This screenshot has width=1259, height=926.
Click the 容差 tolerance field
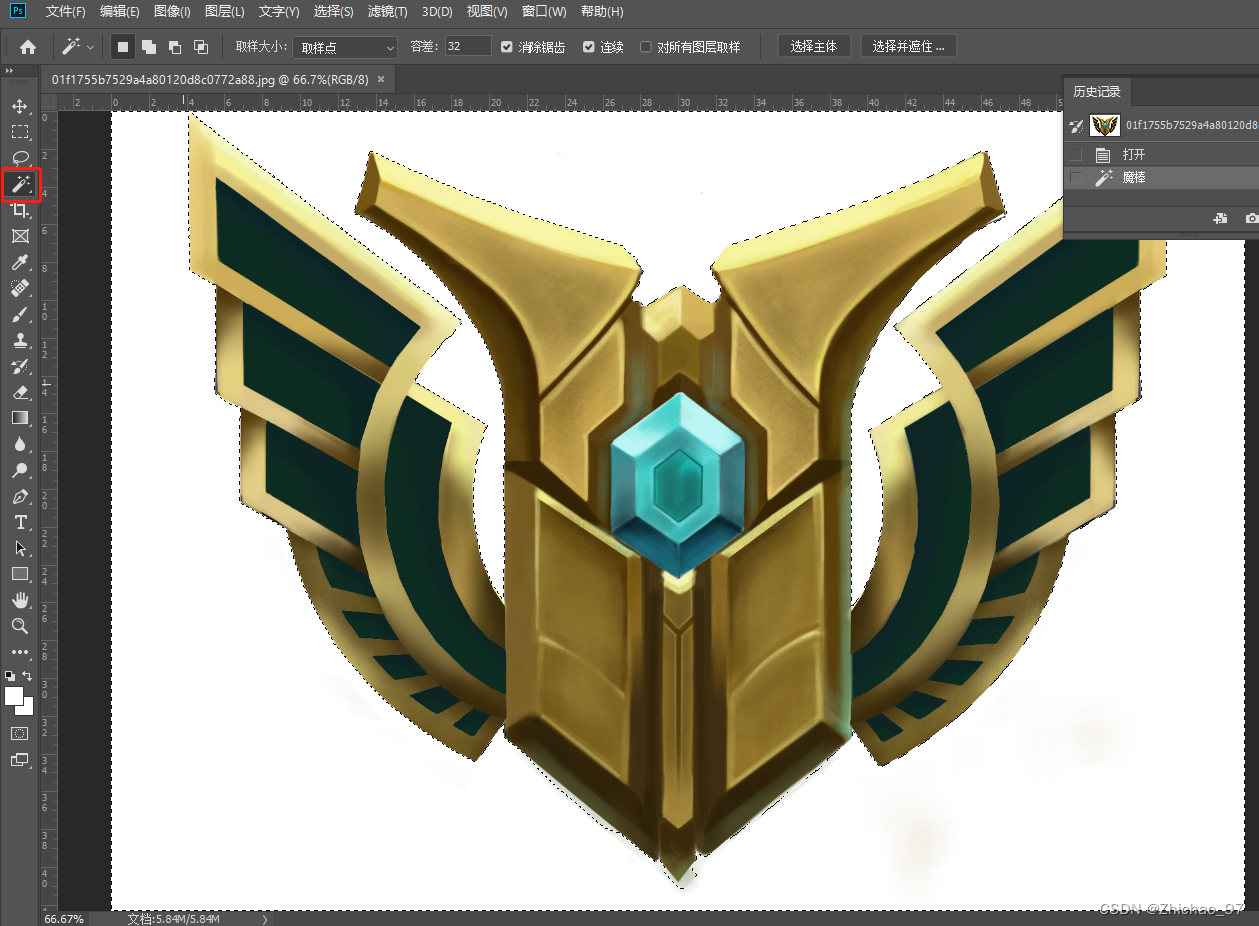(468, 47)
